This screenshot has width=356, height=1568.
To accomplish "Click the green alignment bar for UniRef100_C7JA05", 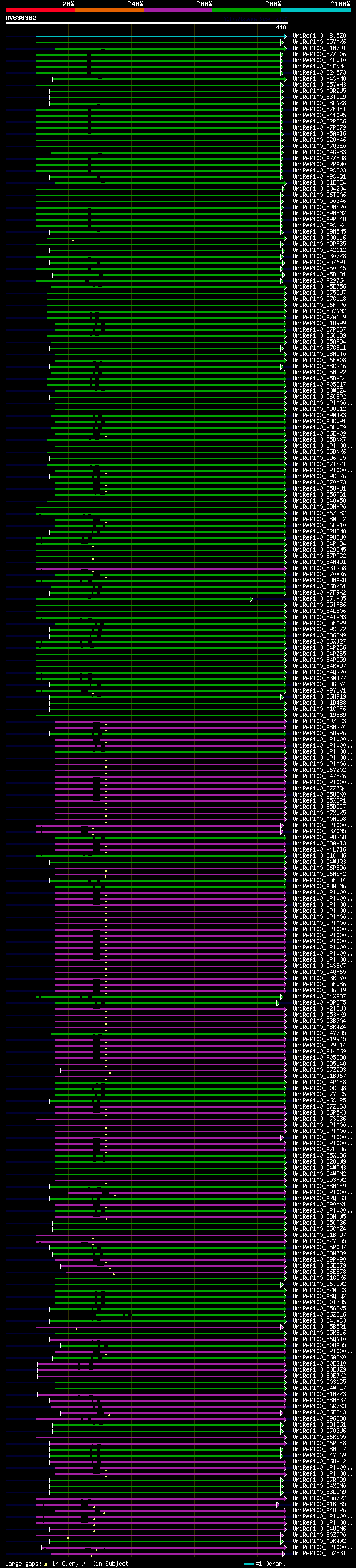I will (144, 600).
